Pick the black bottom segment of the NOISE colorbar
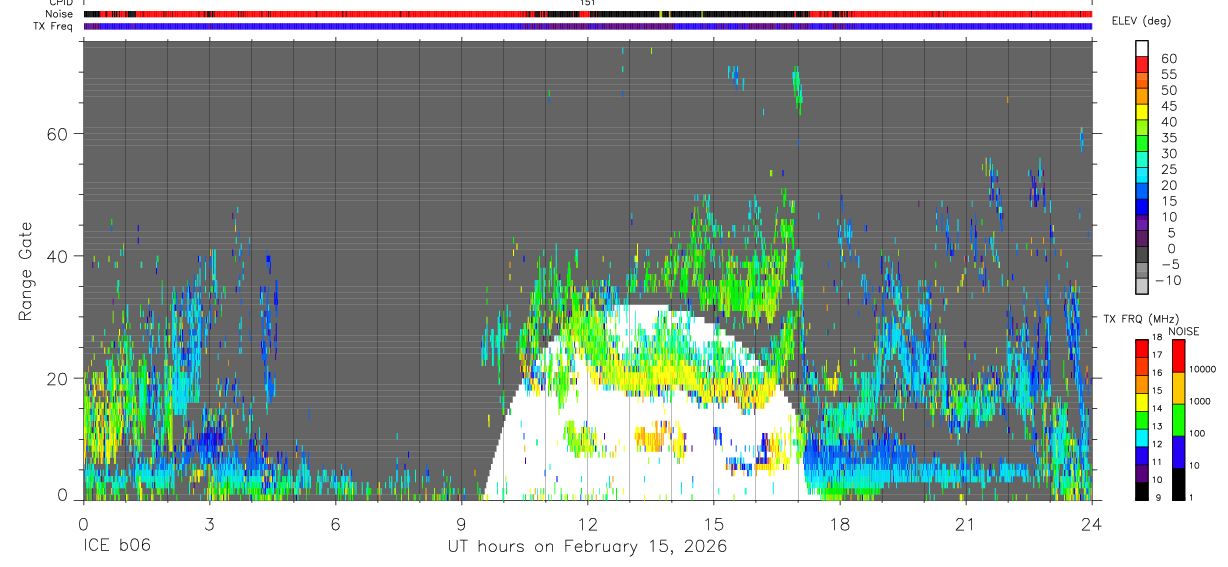This screenshot has width=1228, height=567. (1179, 484)
